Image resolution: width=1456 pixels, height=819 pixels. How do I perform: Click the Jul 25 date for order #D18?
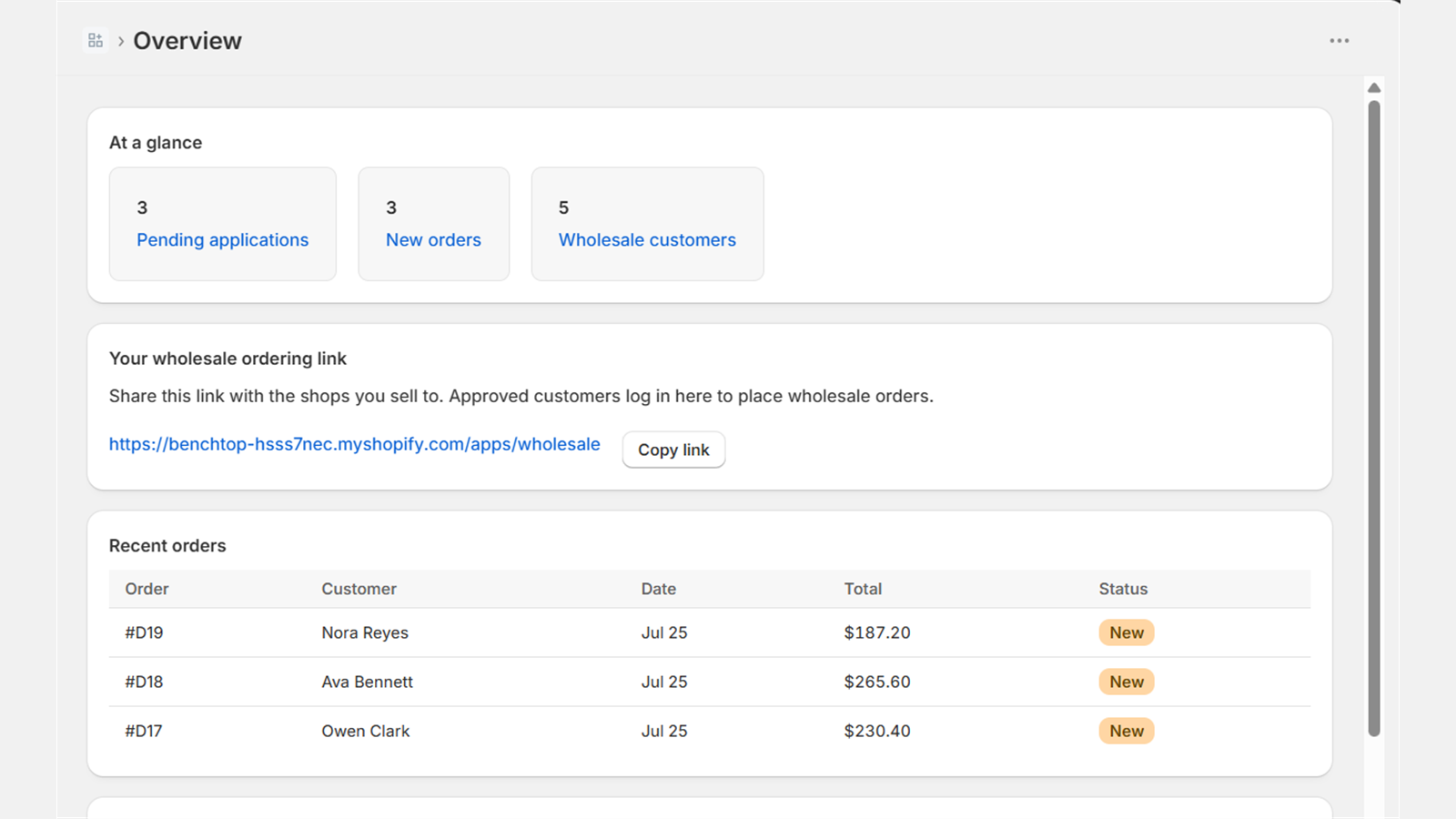point(664,682)
